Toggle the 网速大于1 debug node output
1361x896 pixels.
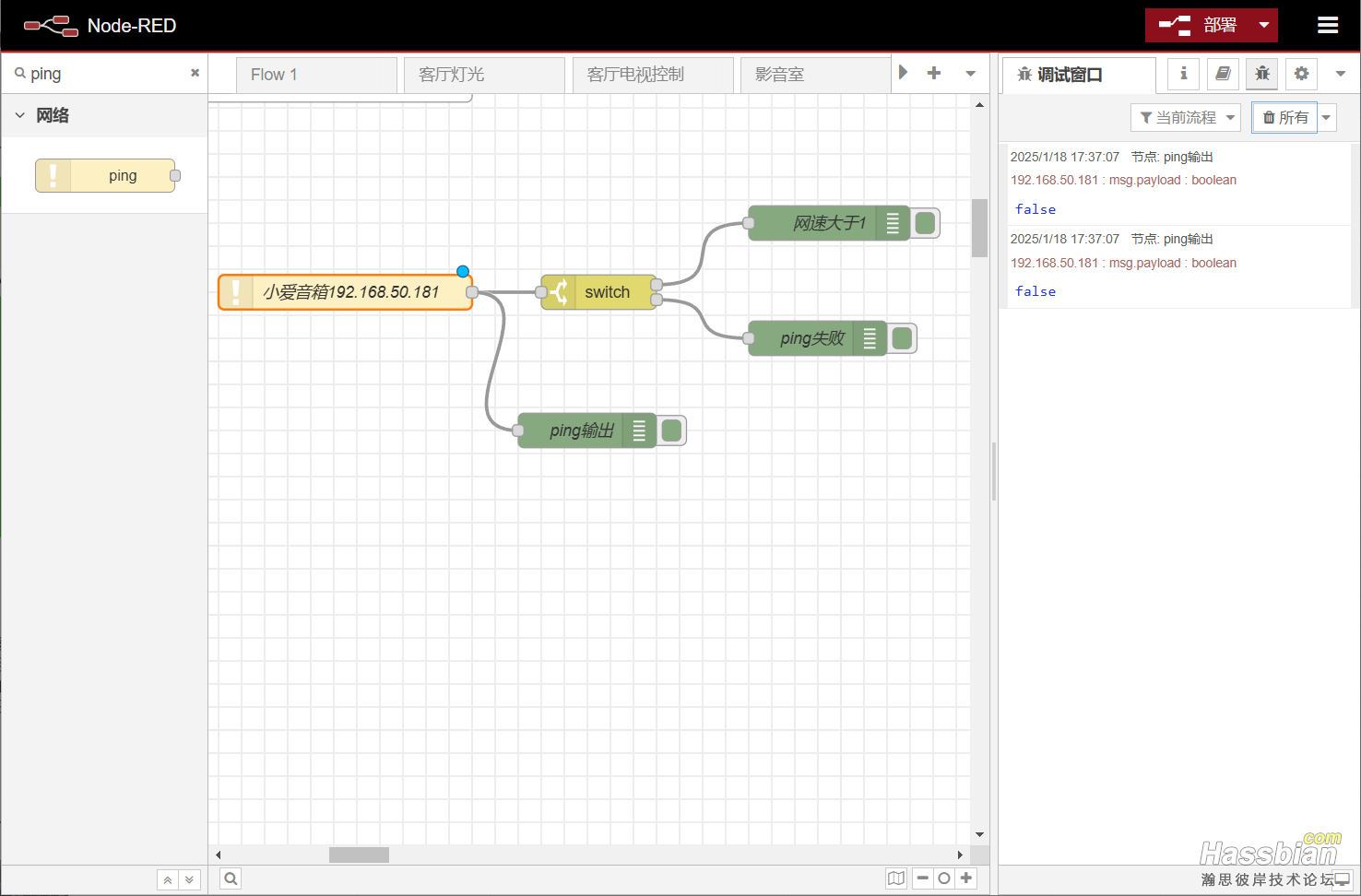point(925,223)
